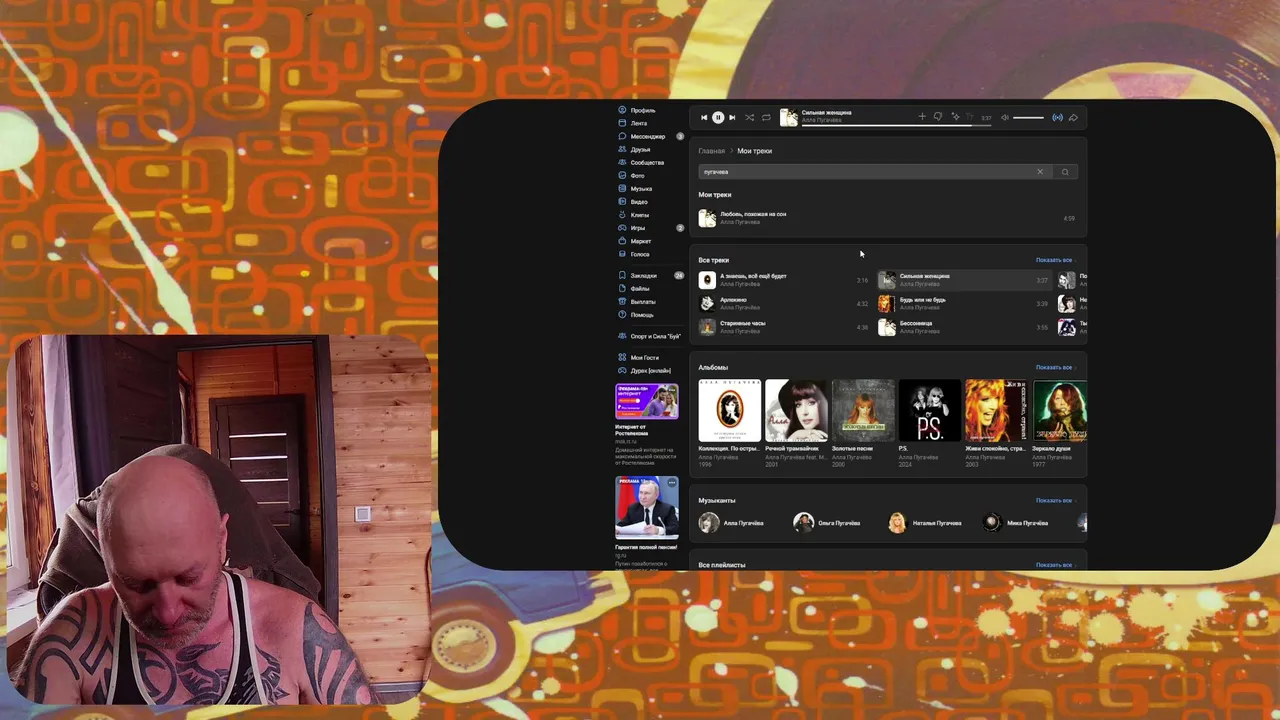Viewport: 1280px width, 720px height.
Task: Open album P.S. from 2024
Action: (x=930, y=410)
